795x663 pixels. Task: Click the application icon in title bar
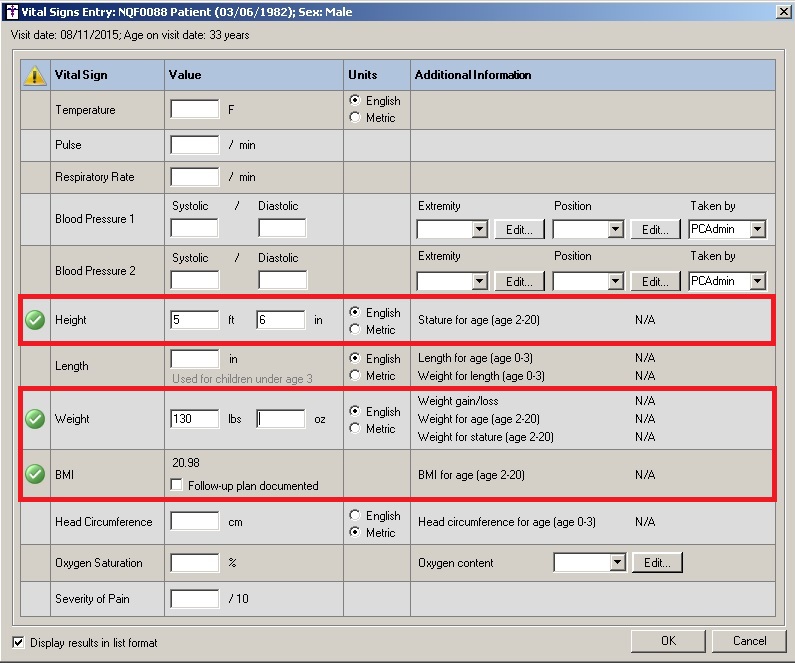12,11
